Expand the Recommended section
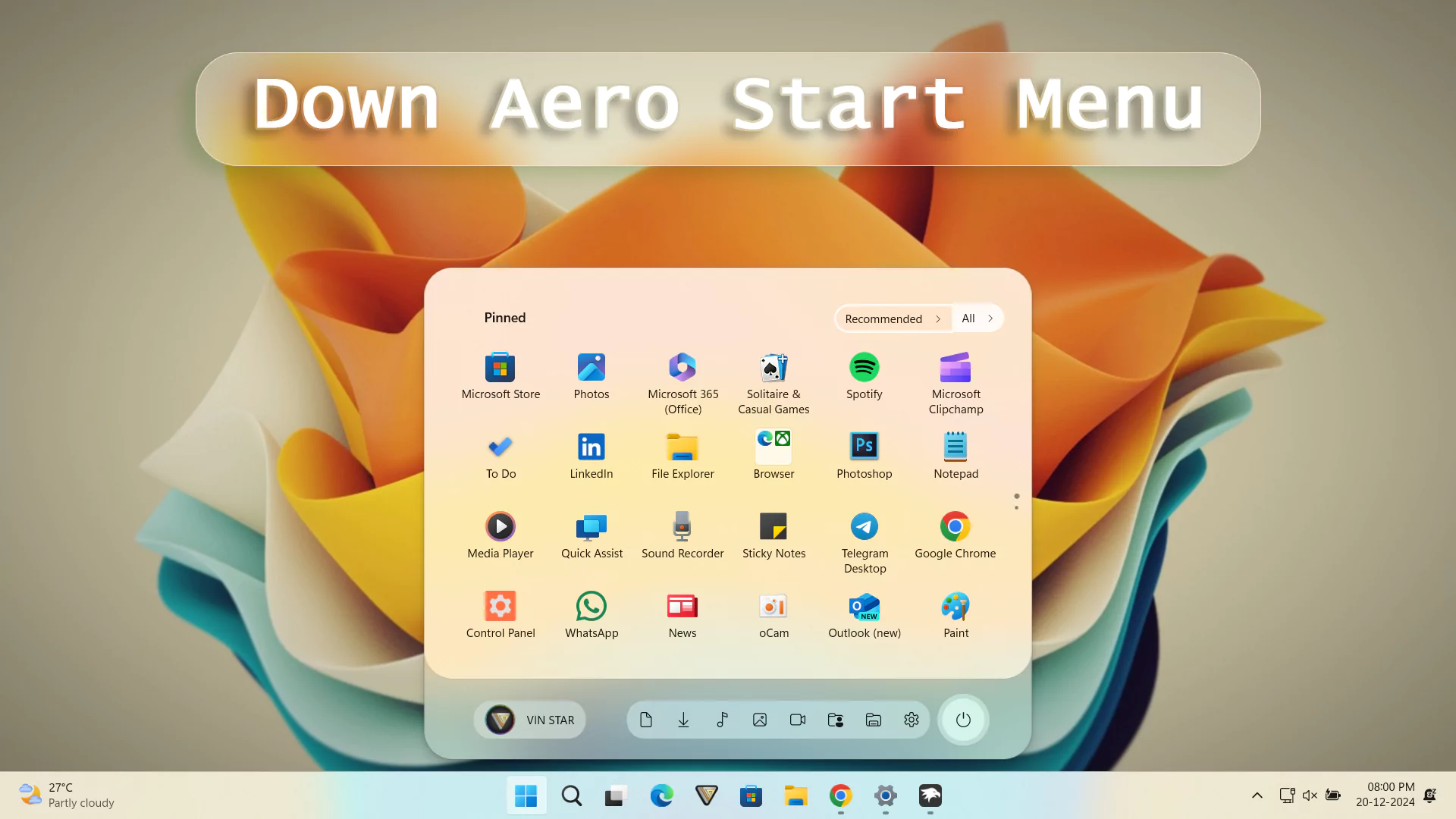The width and height of the screenshot is (1456, 819). pyautogui.click(x=893, y=318)
